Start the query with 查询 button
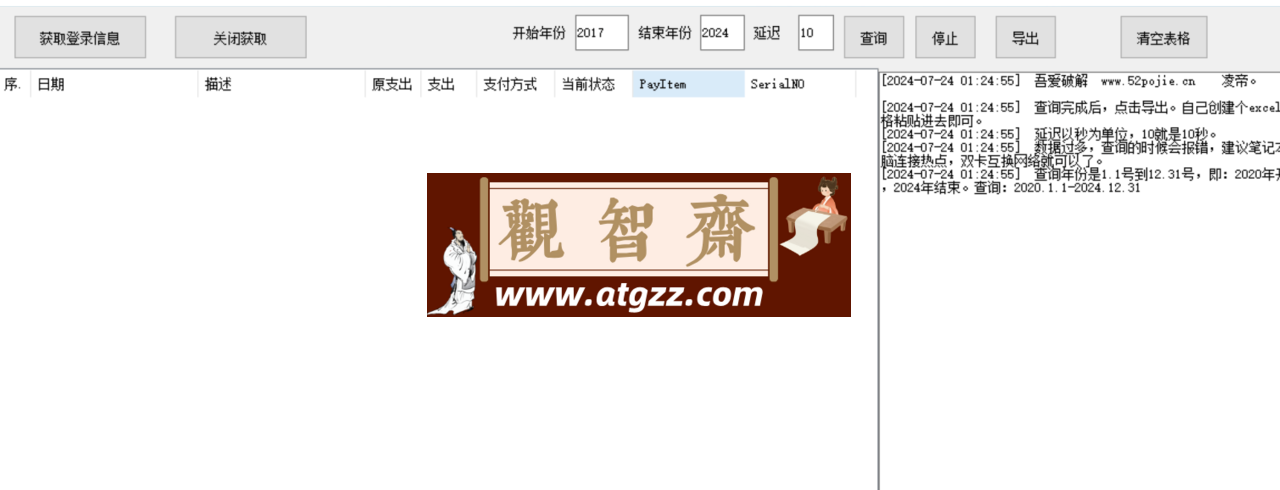The height and width of the screenshot is (490, 1280). 873,38
